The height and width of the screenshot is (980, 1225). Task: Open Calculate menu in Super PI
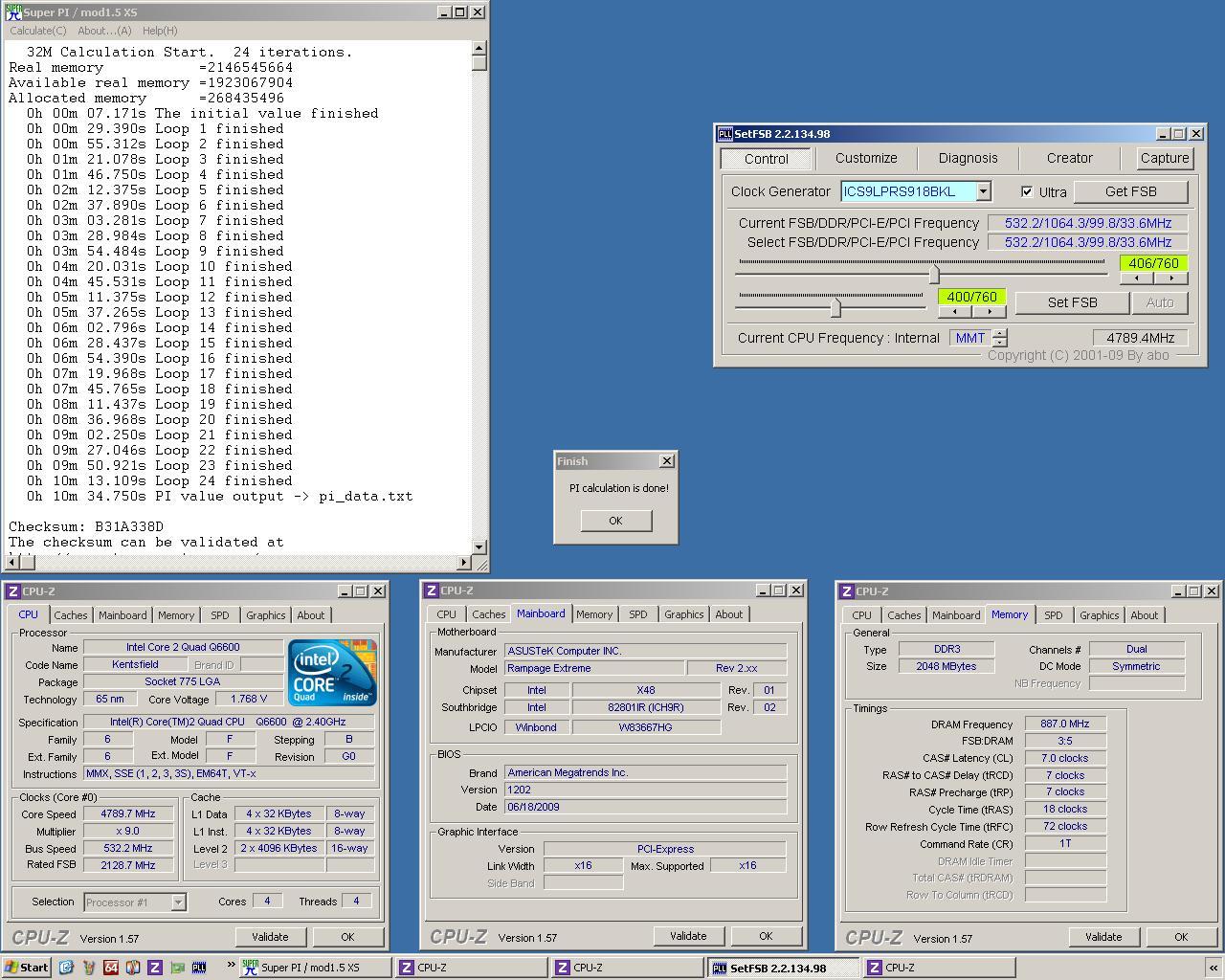tap(38, 31)
